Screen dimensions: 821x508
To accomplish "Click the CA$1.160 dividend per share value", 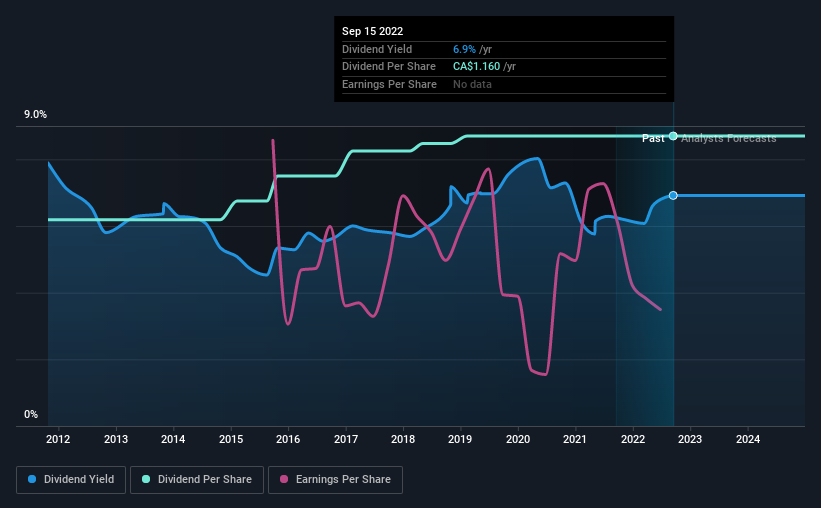I will (476, 67).
